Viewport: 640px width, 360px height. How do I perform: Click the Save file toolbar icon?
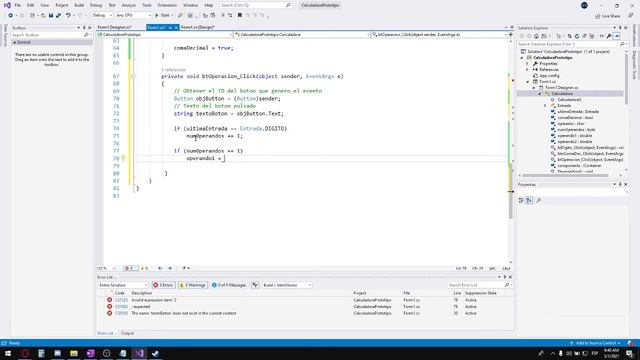(x=51, y=15)
